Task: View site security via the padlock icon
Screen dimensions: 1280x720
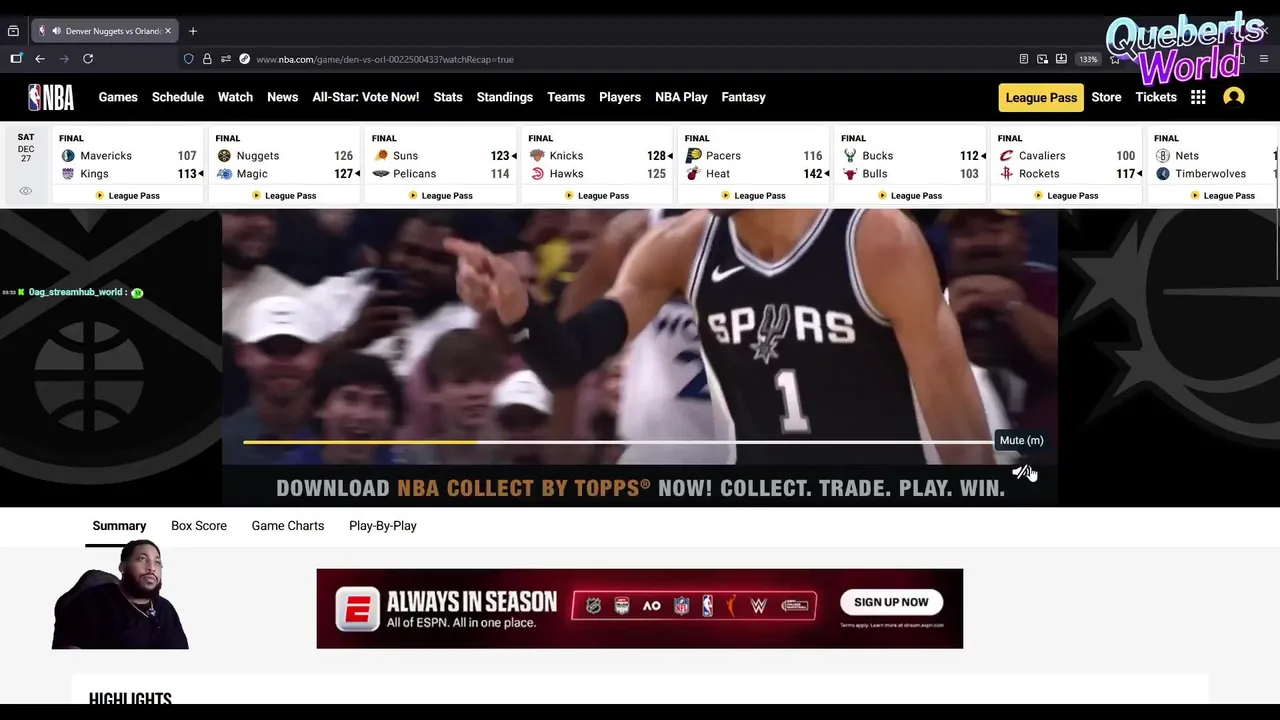Action: coord(207,59)
